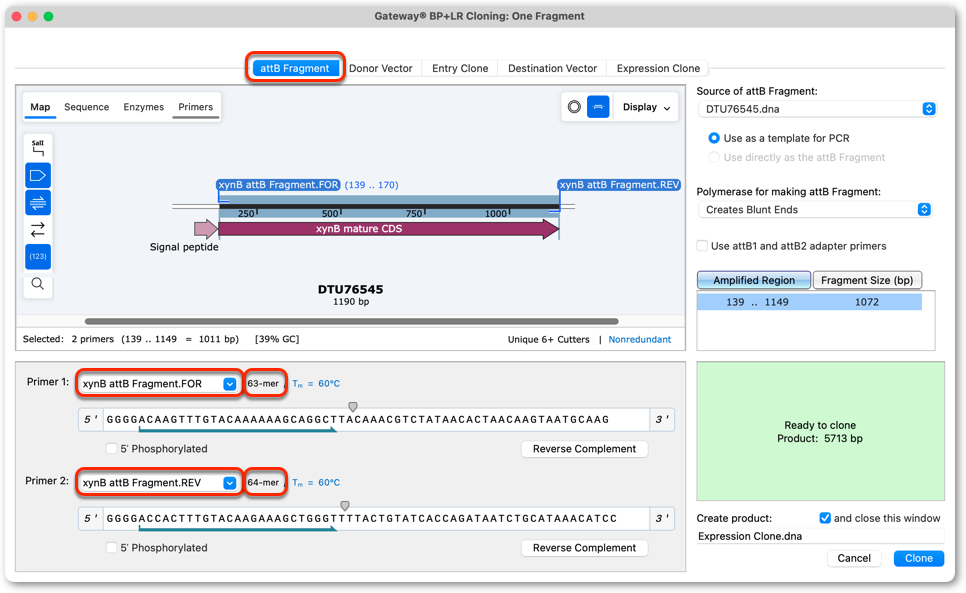
Task: Switch to circular map view icon
Action: point(574,107)
